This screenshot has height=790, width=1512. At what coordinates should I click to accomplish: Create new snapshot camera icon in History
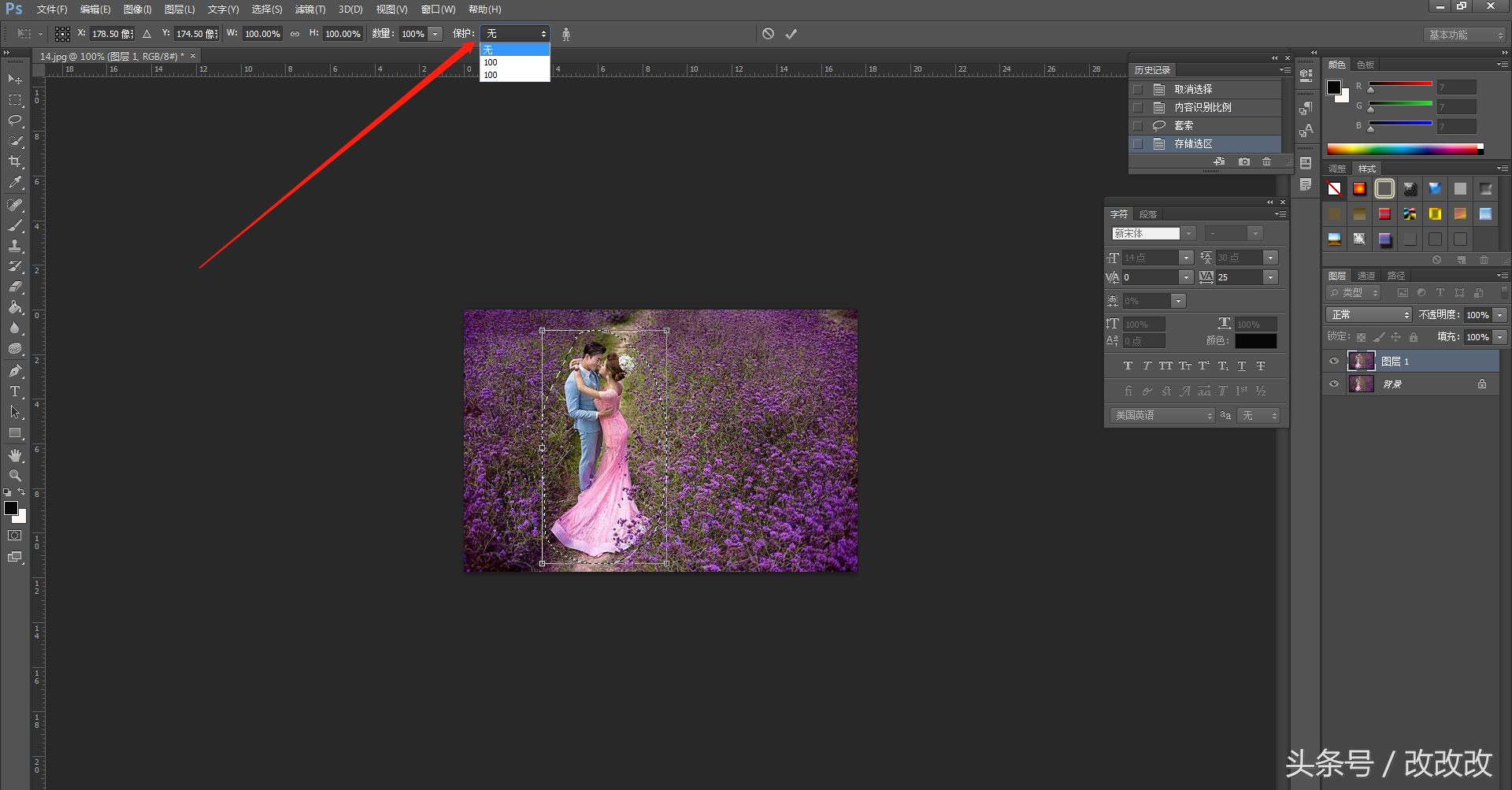pos(1243,161)
